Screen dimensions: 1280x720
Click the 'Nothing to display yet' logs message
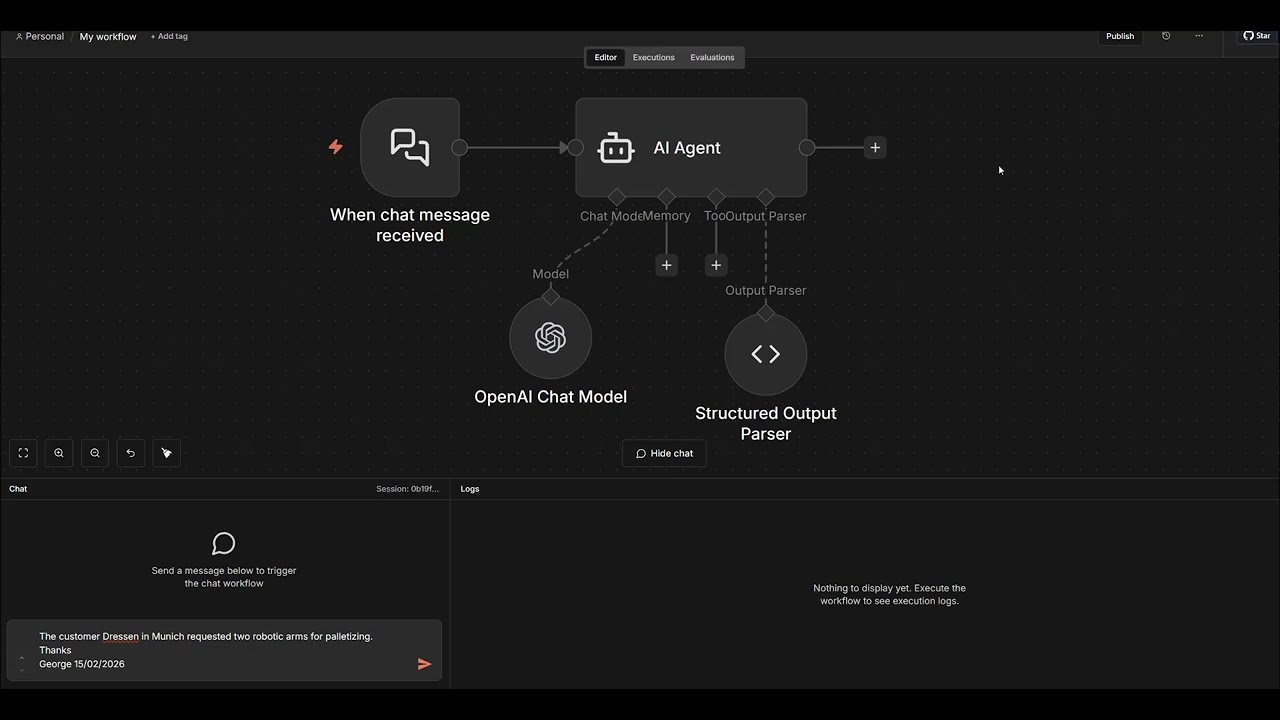(x=890, y=594)
